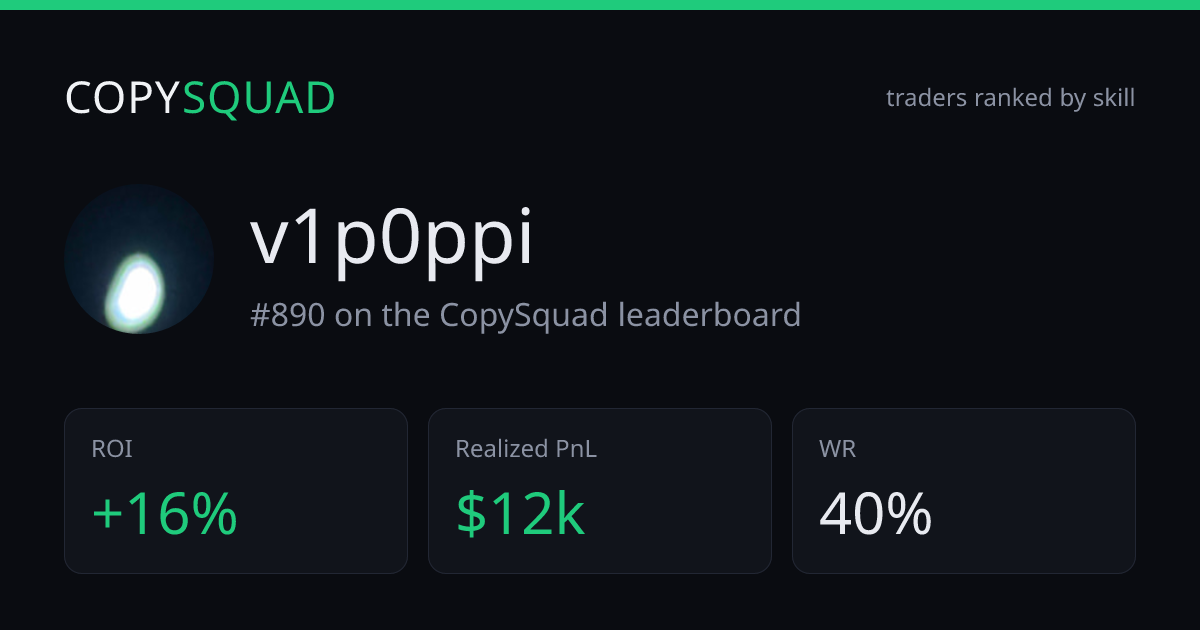Click the traders ranked by skill tagline
Image resolution: width=1200 pixels, height=630 pixels.
[1010, 98]
